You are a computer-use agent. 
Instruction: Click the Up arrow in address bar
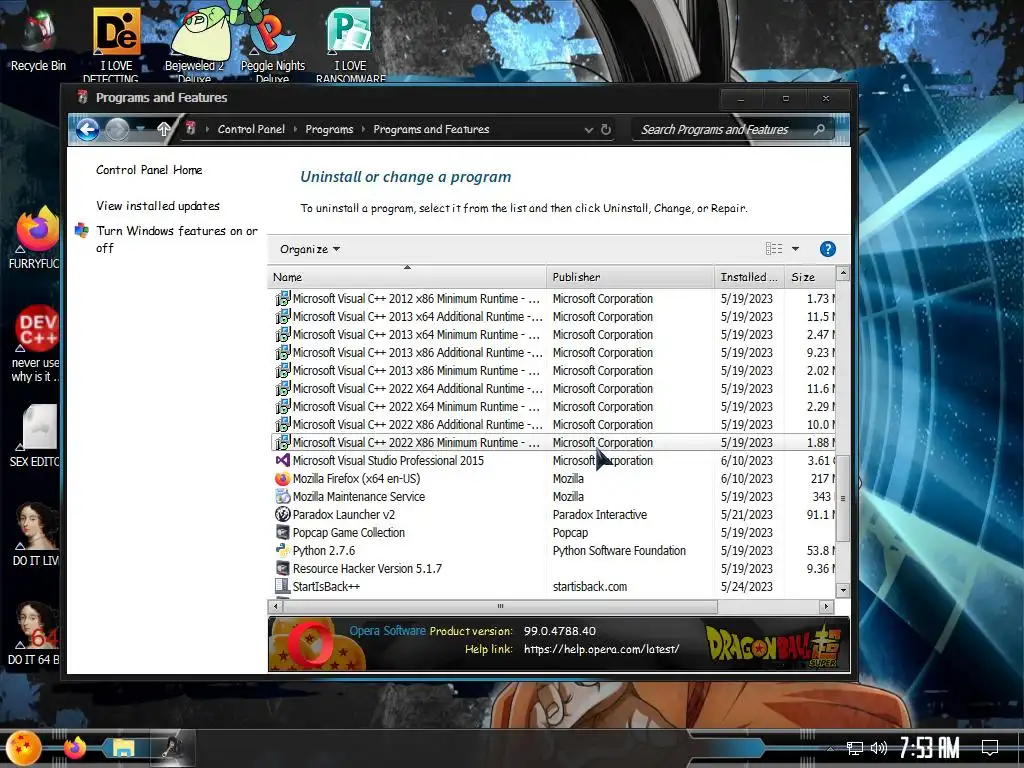[164, 129]
